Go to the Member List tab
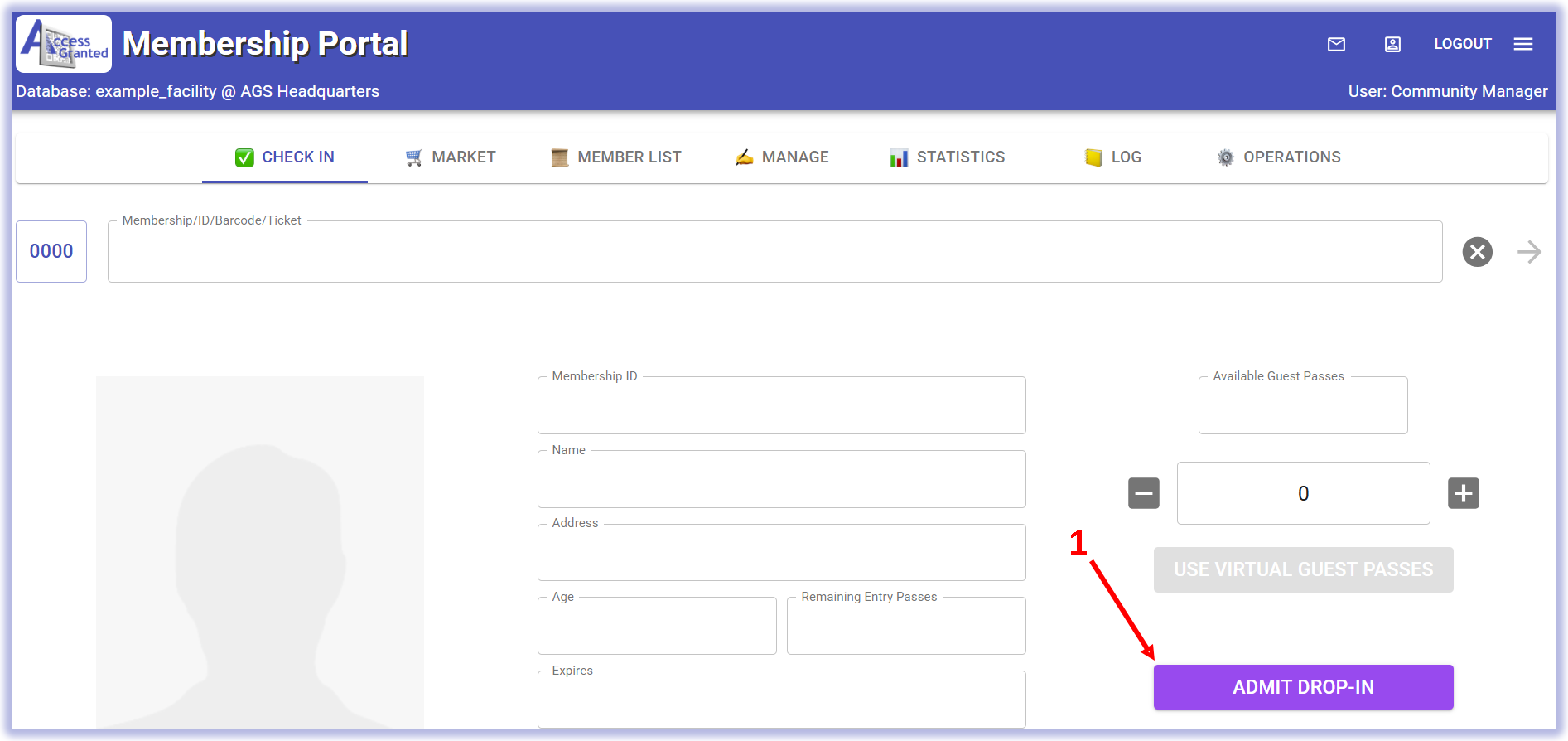This screenshot has width=1568, height=741. (x=616, y=157)
